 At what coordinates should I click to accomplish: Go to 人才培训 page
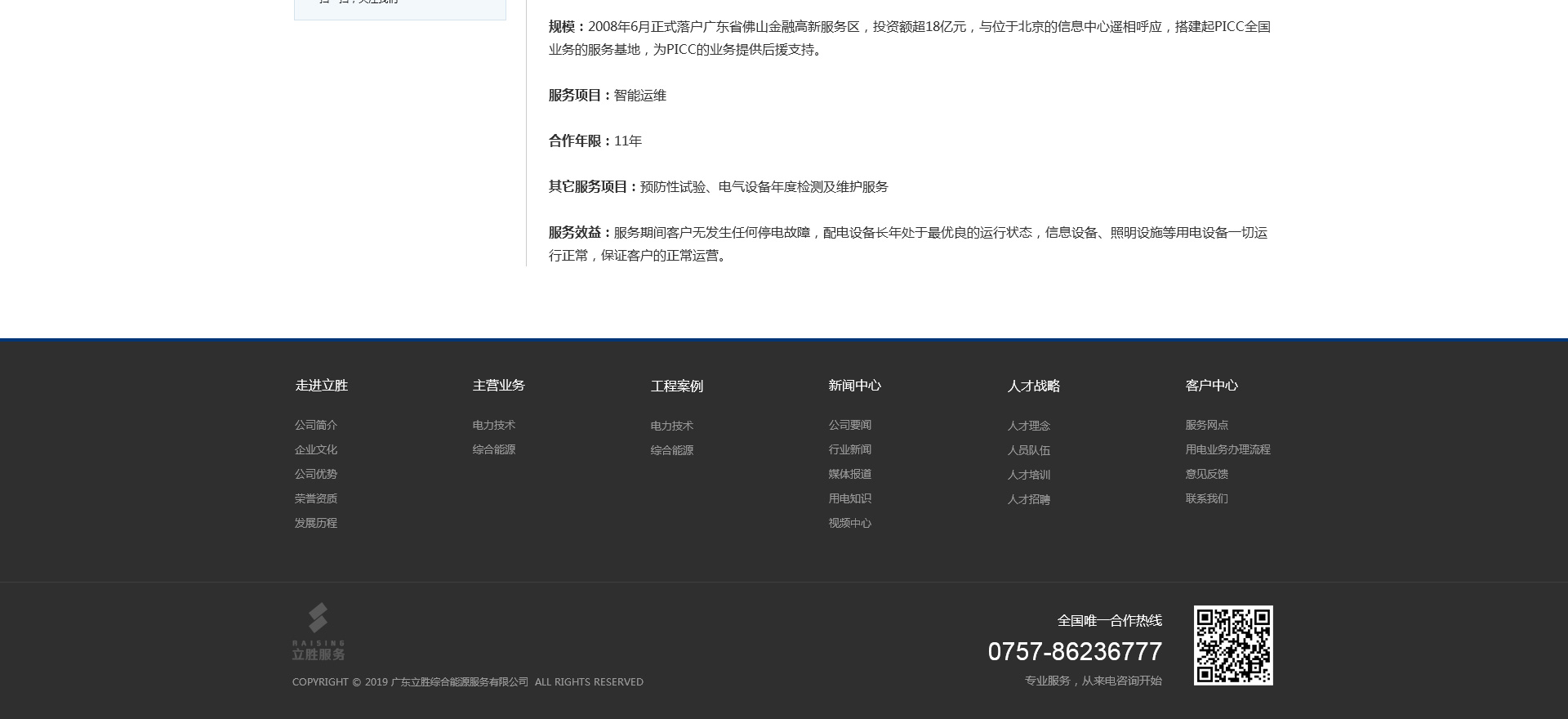coord(1029,475)
